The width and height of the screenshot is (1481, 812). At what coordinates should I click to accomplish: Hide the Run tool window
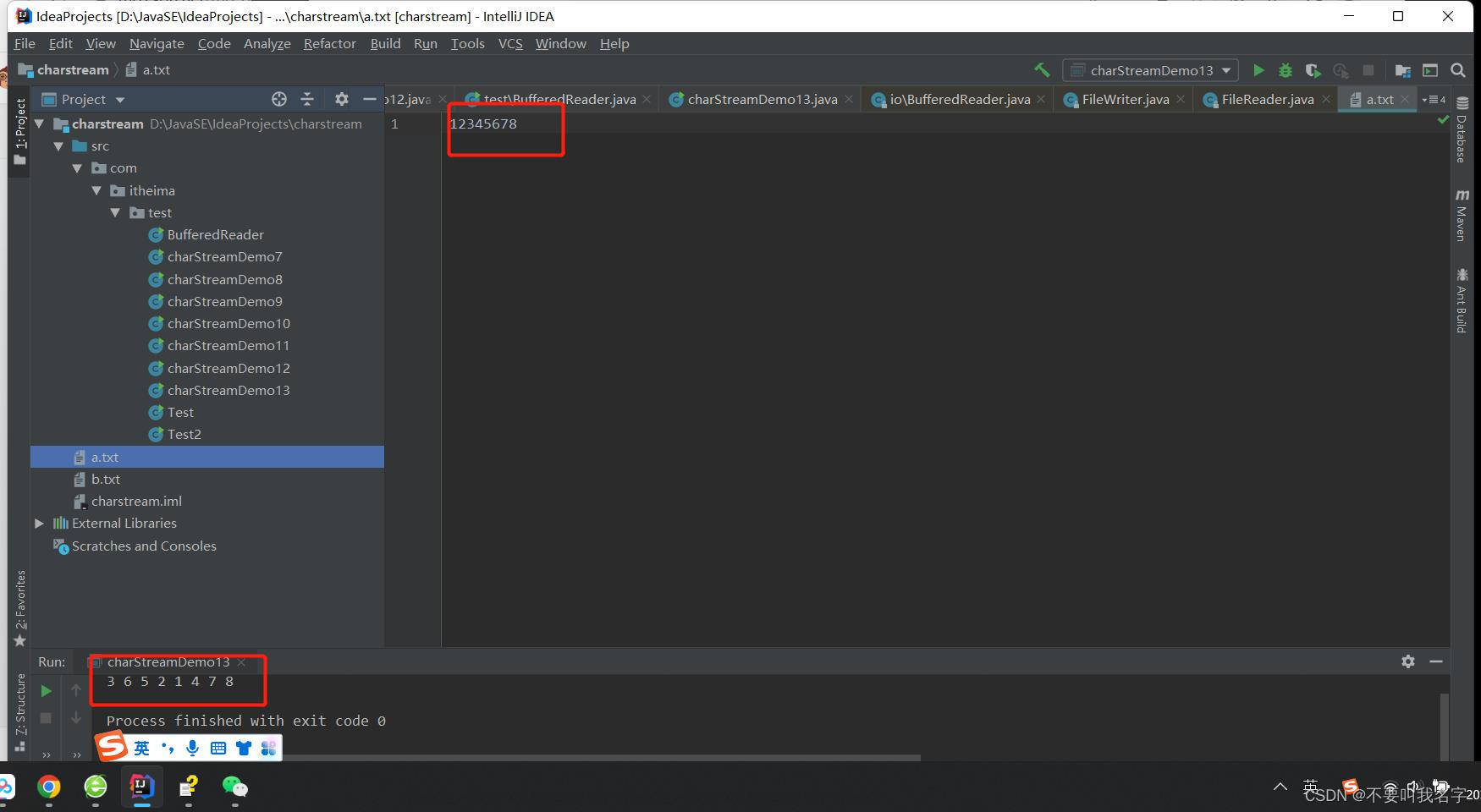[1436, 661]
